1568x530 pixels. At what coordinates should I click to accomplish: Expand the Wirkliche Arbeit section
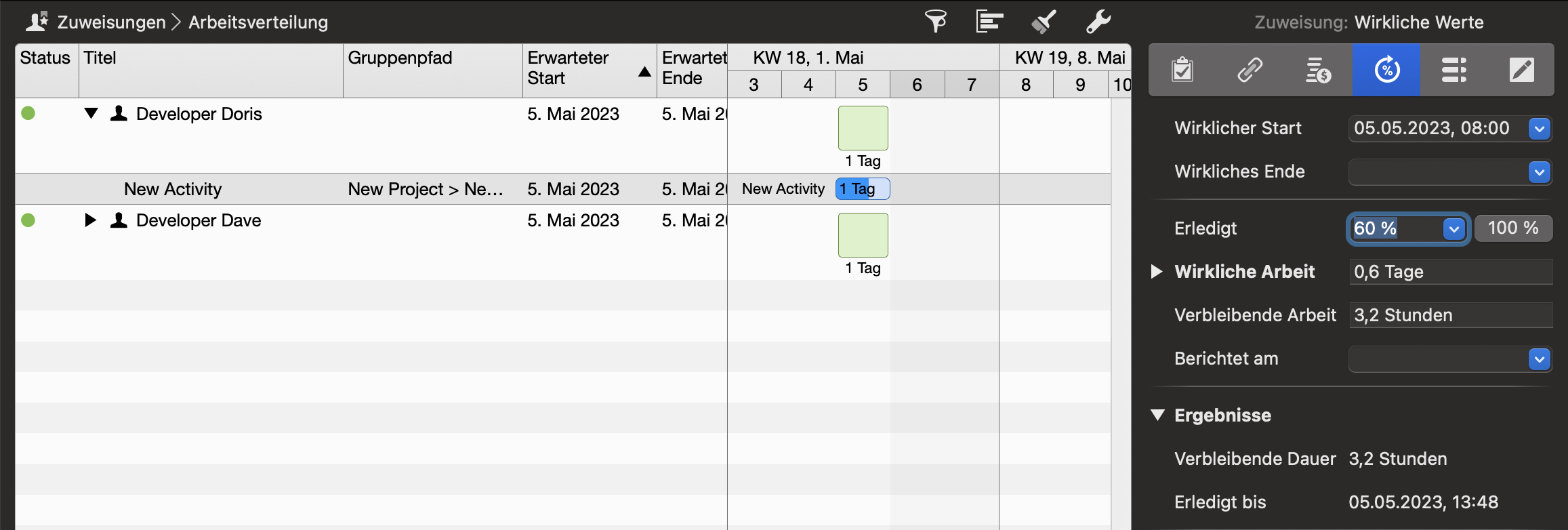coord(1157,272)
